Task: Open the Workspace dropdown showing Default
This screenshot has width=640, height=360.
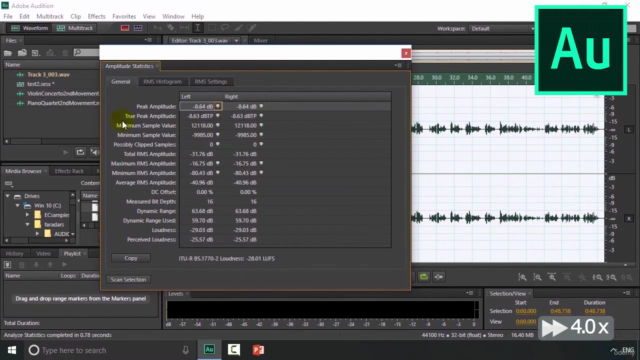Action: tap(502, 29)
